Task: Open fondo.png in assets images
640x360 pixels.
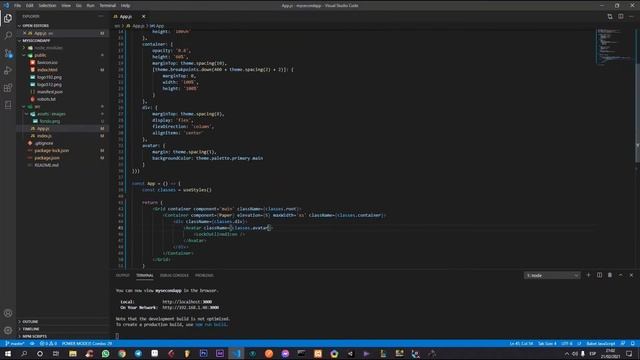Action: [x=49, y=121]
